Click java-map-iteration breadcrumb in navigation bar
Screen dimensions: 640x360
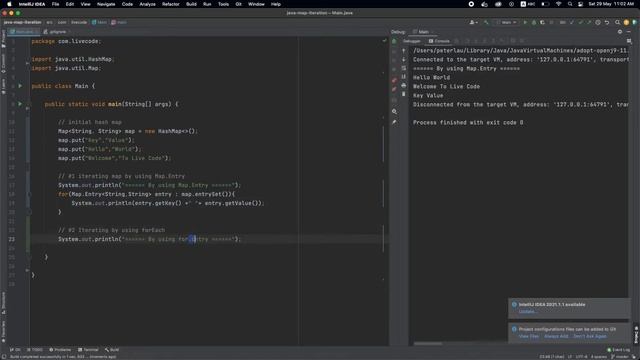point(22,22)
